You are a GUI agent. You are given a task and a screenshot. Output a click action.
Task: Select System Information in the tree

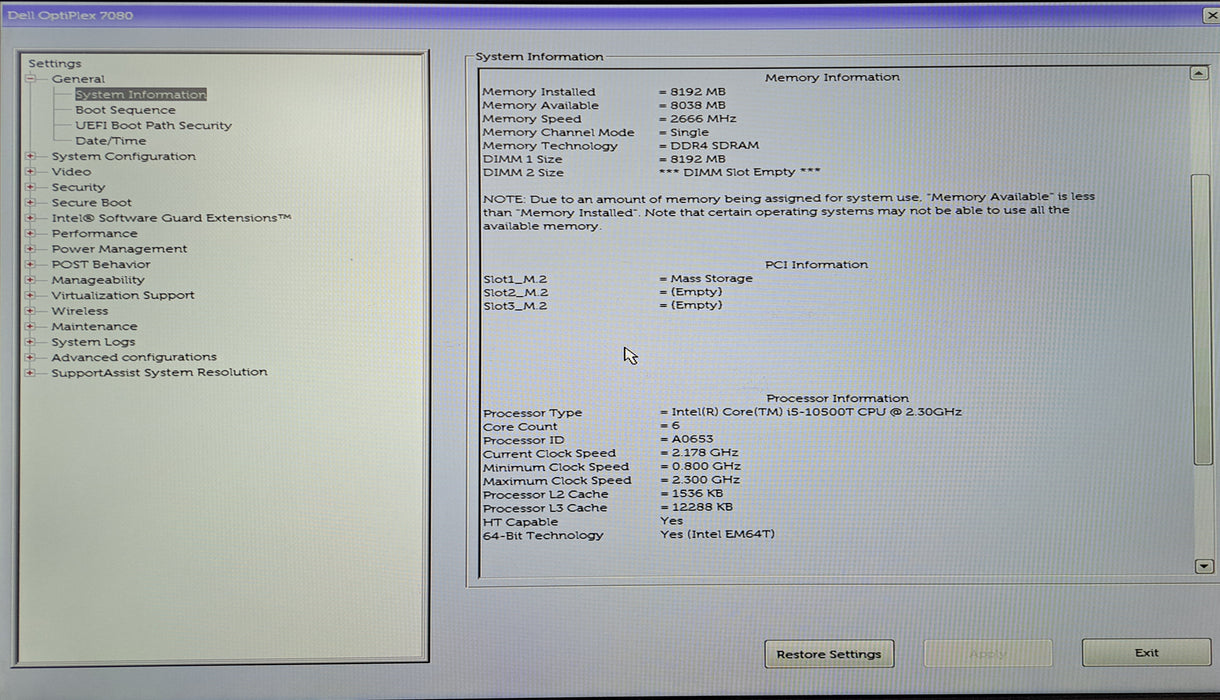click(x=141, y=95)
